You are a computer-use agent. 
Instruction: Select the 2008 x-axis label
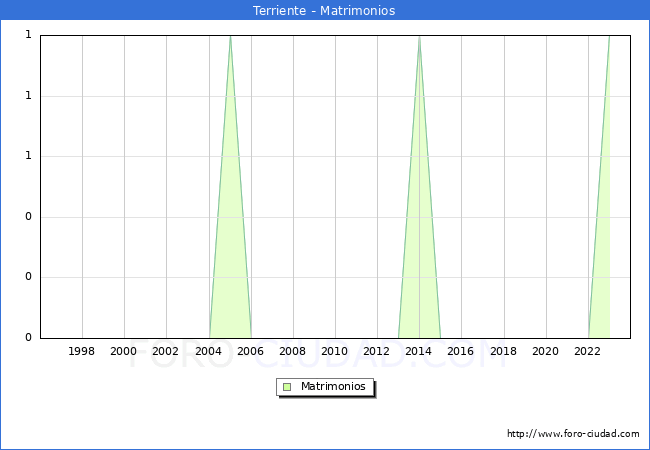293,351
